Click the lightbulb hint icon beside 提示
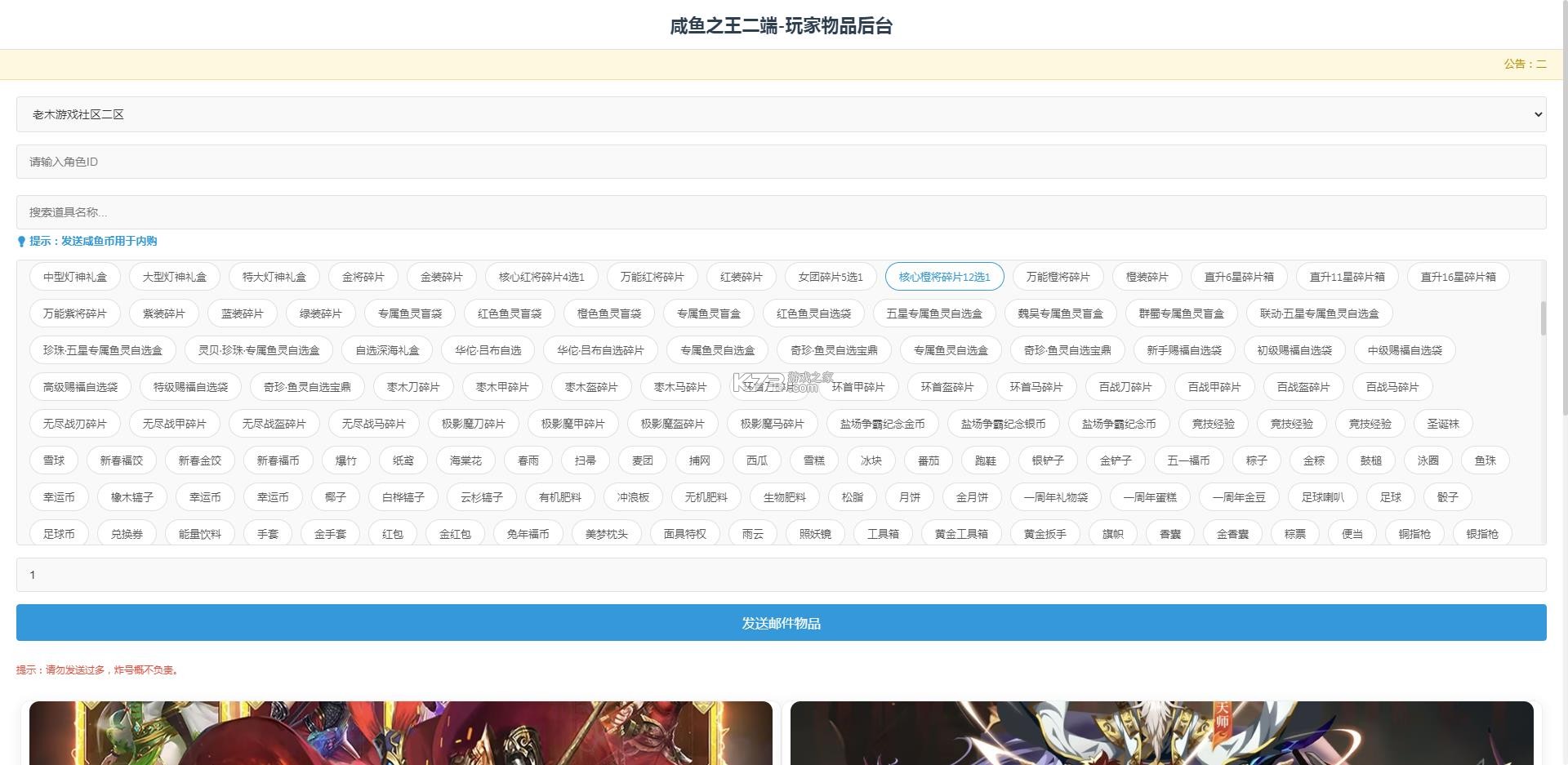1568x765 pixels. [21, 242]
